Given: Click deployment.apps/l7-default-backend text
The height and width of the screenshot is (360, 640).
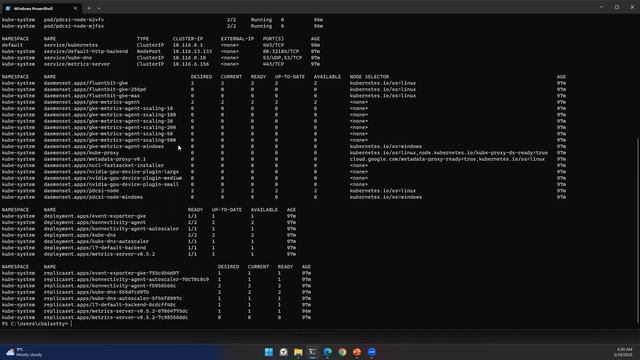Looking at the screenshot, I should click(x=95, y=247).
